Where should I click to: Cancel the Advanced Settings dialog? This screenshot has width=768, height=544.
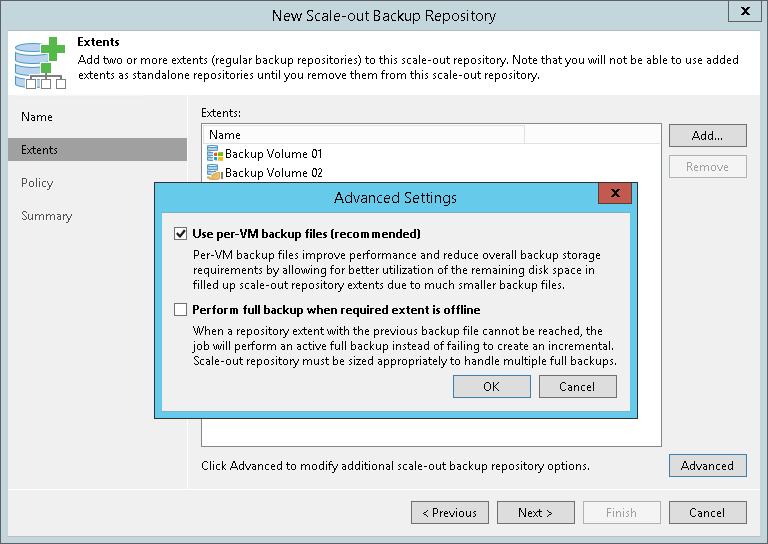577,387
